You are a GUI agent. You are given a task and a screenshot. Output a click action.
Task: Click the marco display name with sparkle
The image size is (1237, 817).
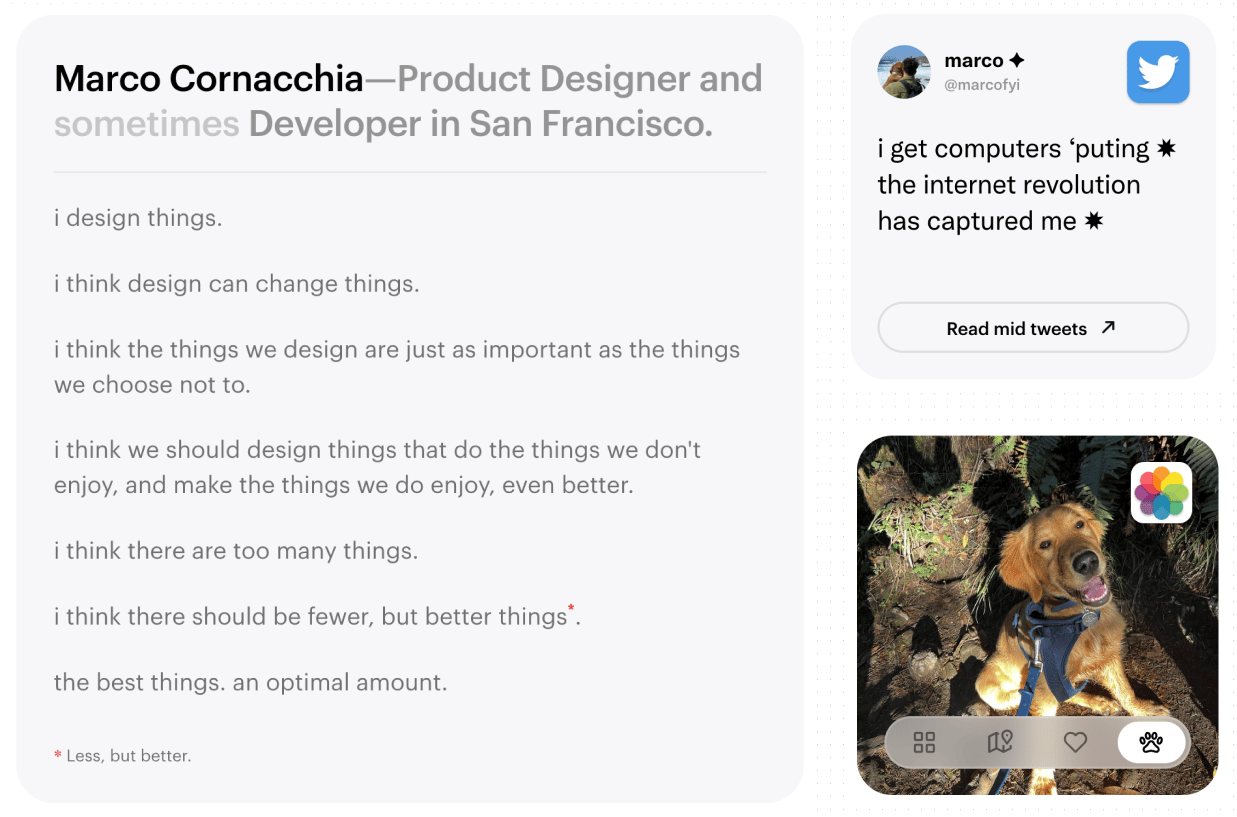pyautogui.click(x=984, y=61)
